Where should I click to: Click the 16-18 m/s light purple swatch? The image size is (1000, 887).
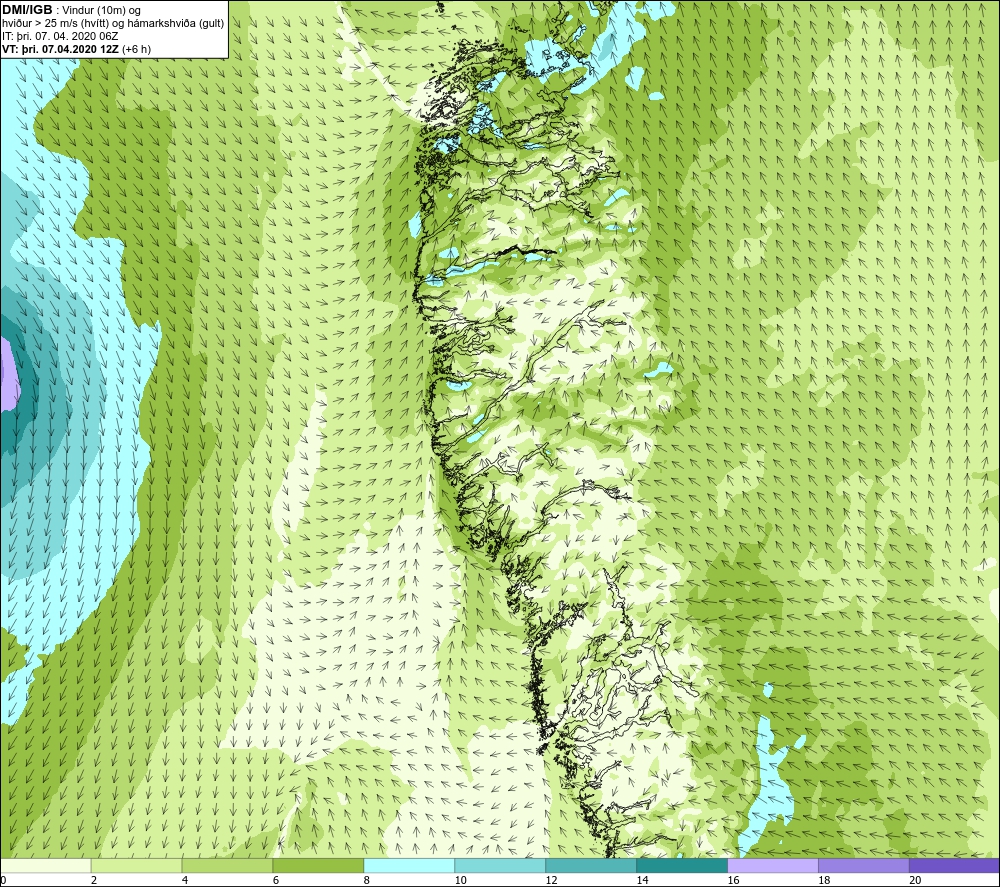pos(773,865)
